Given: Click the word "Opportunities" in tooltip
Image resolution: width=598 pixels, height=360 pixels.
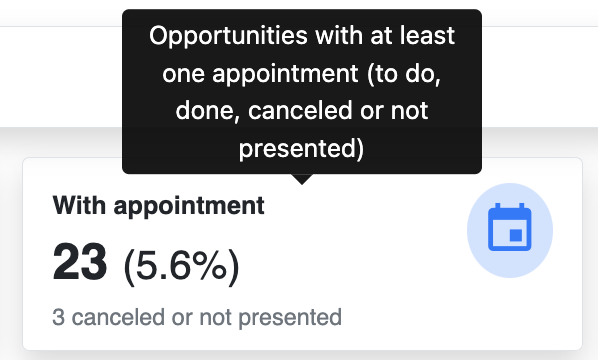Looking at the screenshot, I should (x=228, y=36).
